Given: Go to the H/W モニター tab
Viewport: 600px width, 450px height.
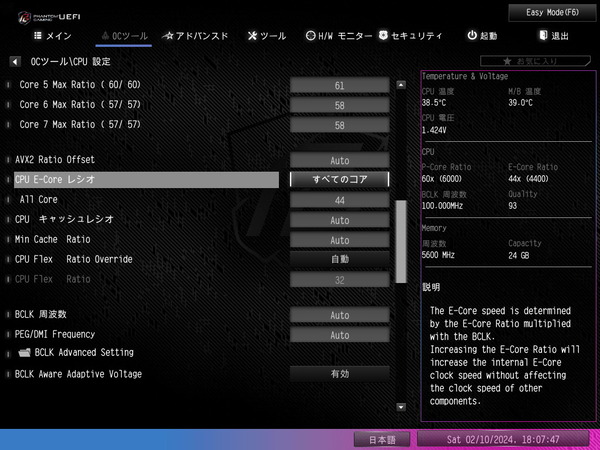Looking at the screenshot, I should (x=338, y=36).
